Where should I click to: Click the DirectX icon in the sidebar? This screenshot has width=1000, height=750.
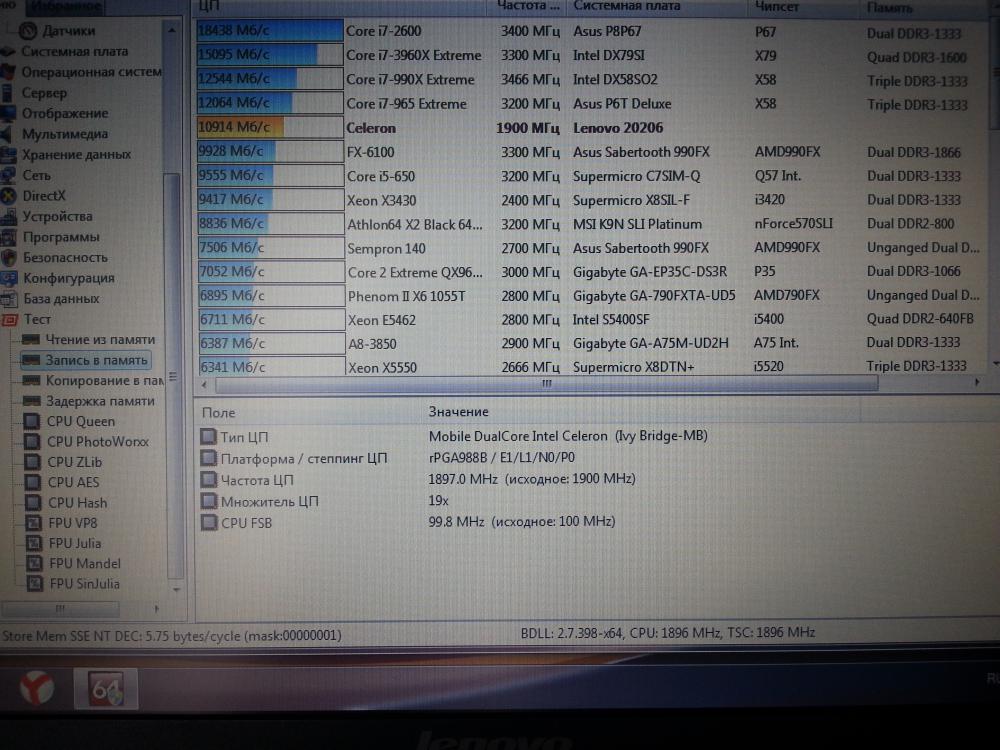(x=8, y=196)
